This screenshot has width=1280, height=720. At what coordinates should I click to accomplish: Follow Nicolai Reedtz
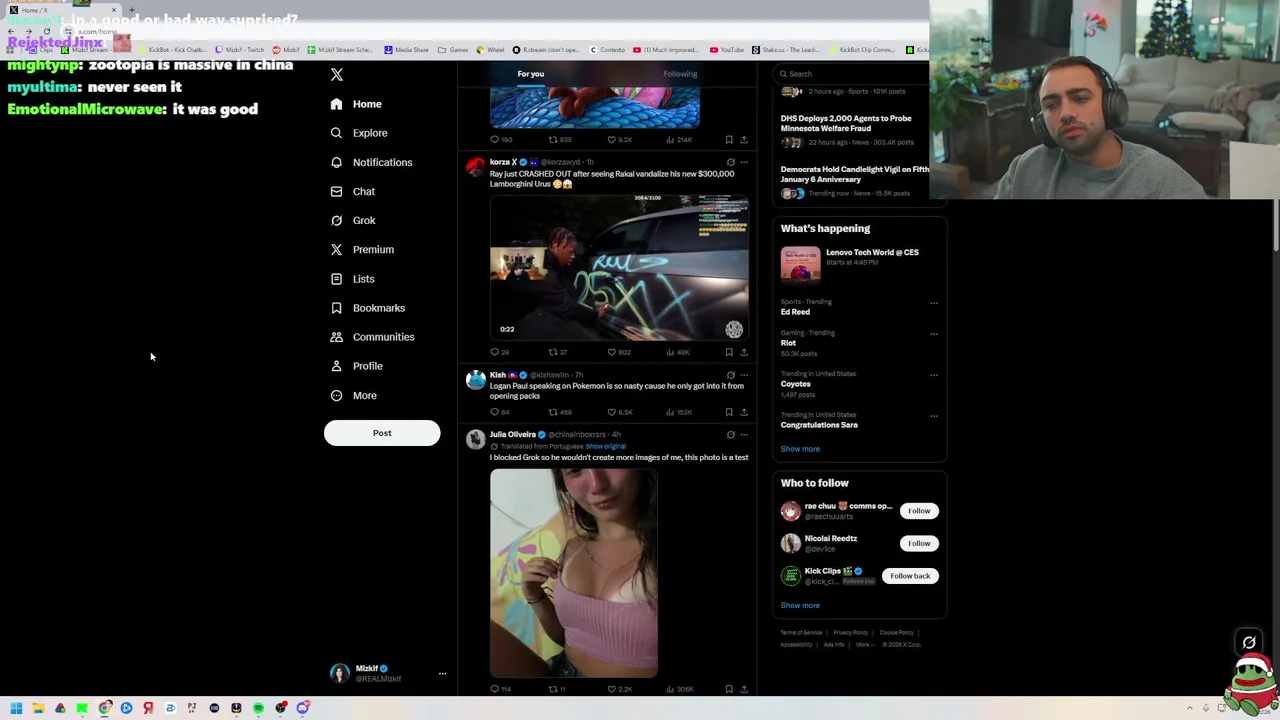coord(919,543)
